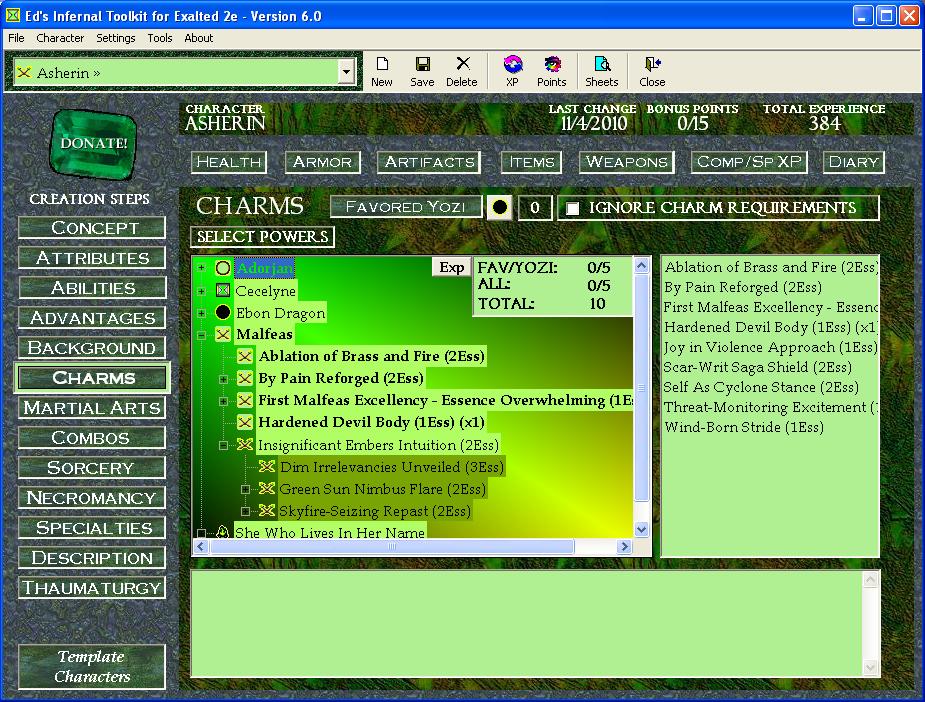Open the Armor section
This screenshot has height=702, width=925.
click(x=322, y=162)
